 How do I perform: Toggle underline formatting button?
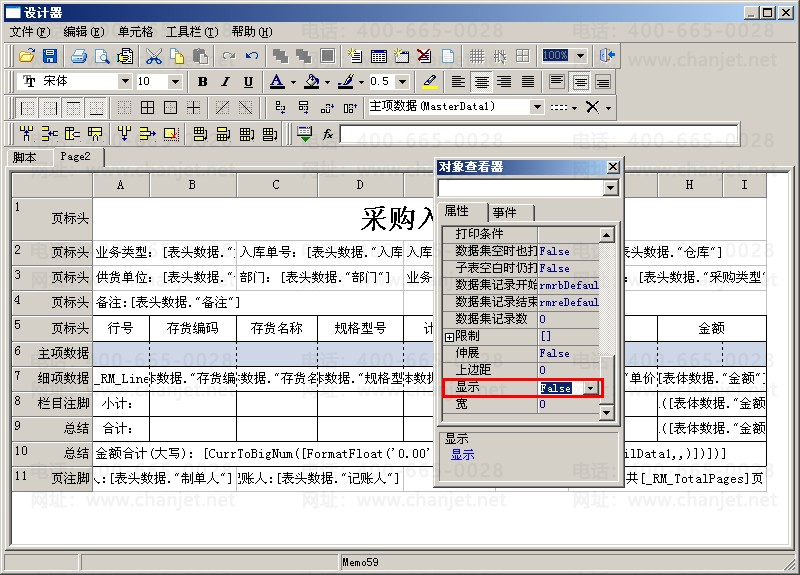point(248,82)
